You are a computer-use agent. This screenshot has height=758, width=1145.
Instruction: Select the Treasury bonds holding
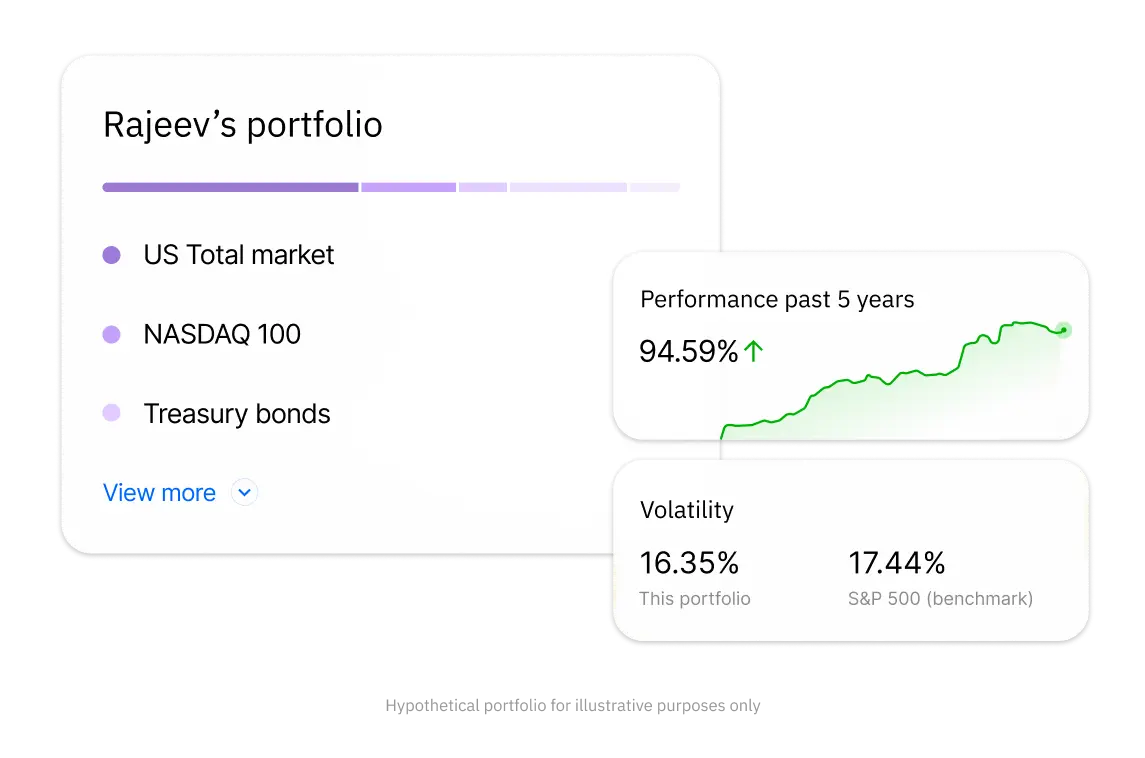point(237,414)
